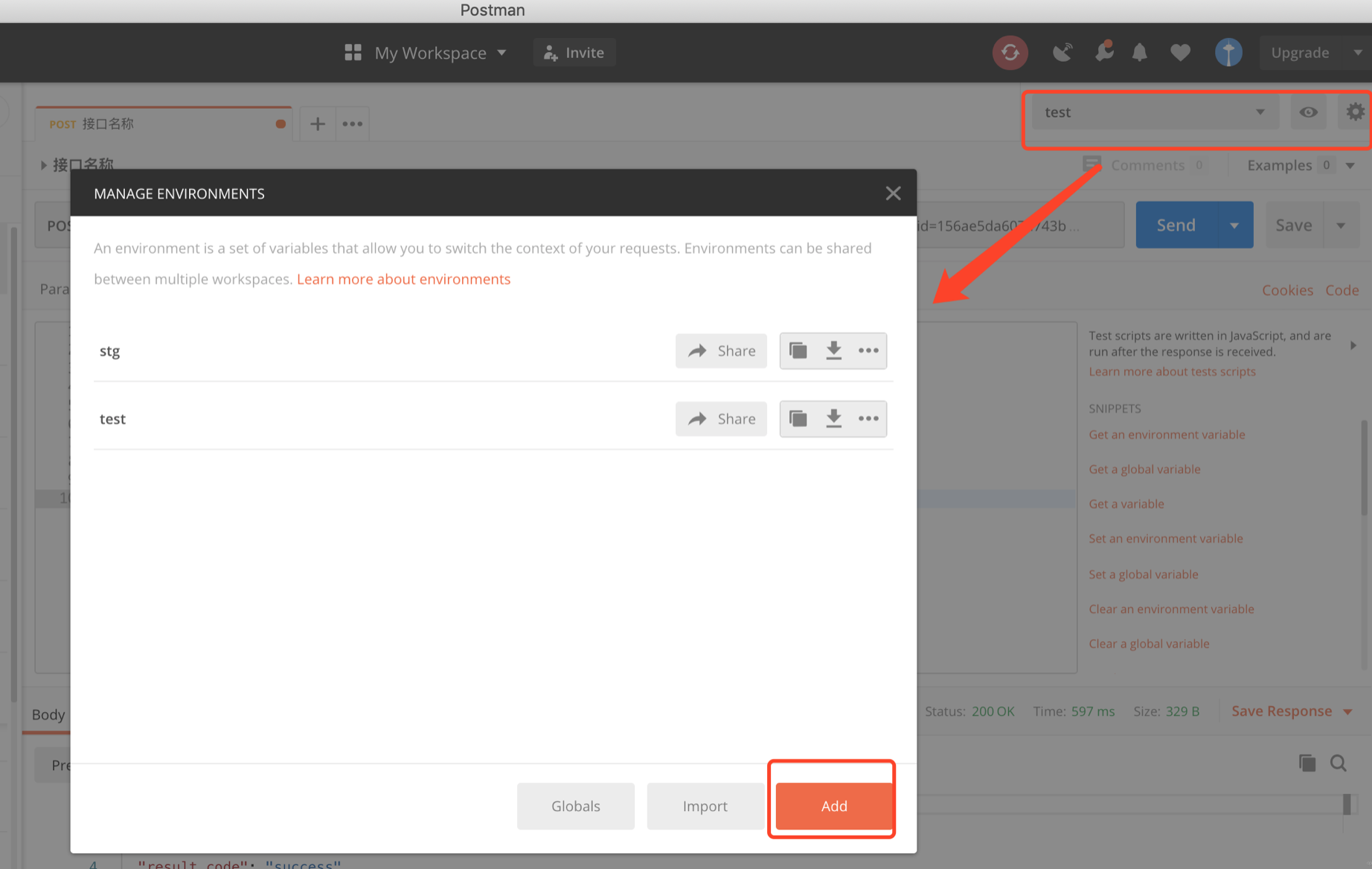Expand the Examples dropdown
Viewport: 1372px width, 869px height.
(x=1350, y=165)
